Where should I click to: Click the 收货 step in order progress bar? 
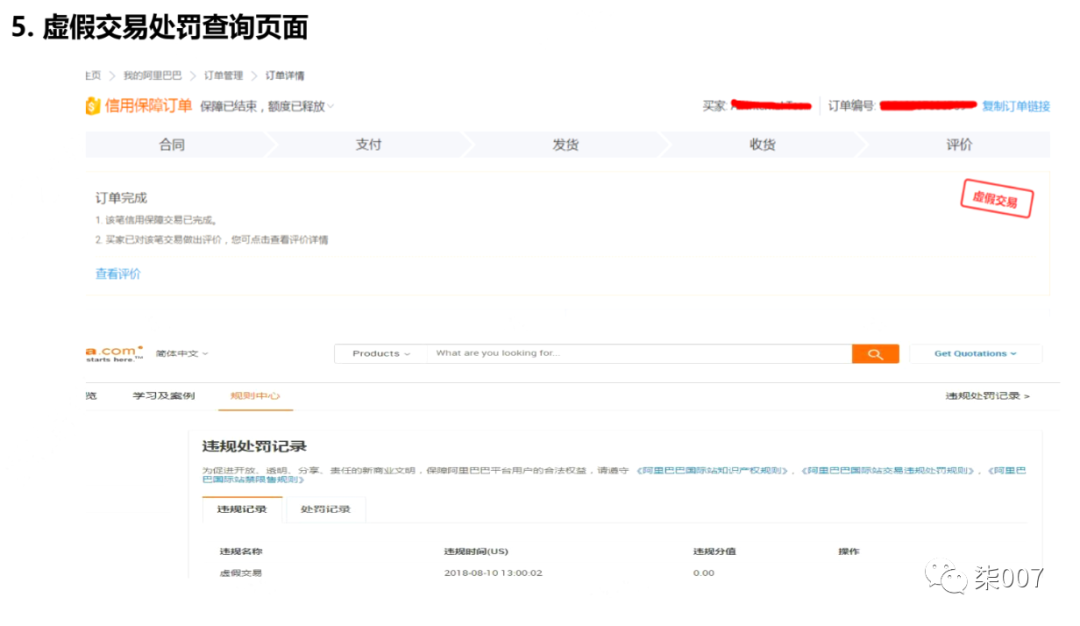click(x=761, y=144)
